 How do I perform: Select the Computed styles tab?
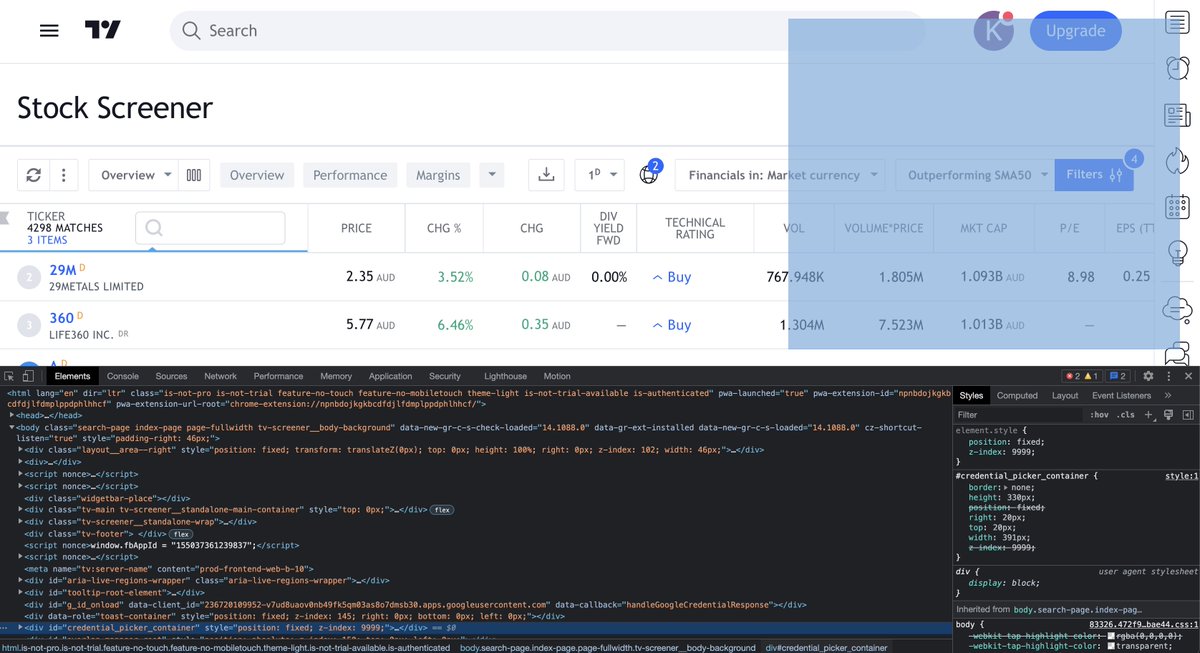tap(1017, 396)
